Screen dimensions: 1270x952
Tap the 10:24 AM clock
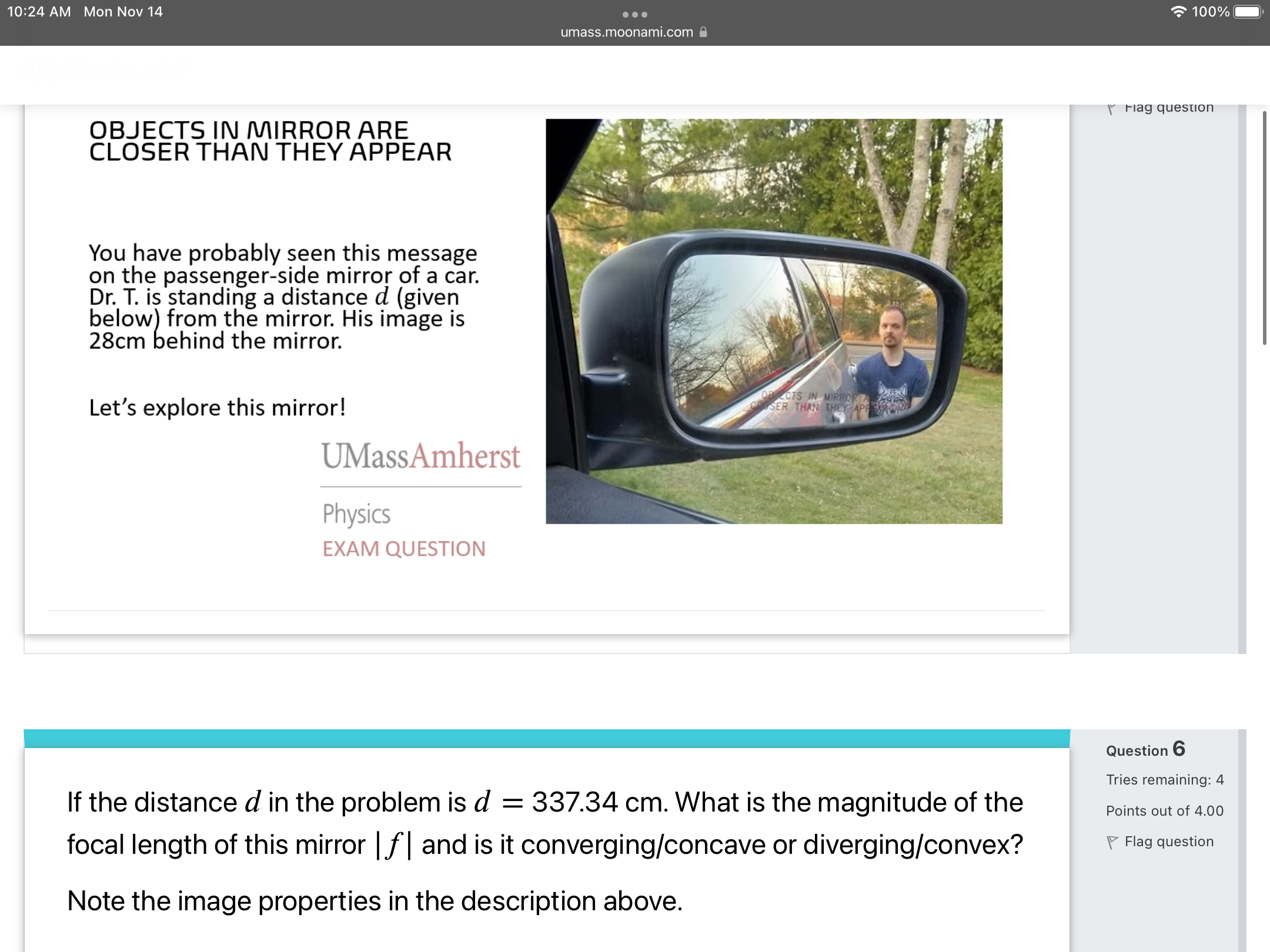pos(39,12)
